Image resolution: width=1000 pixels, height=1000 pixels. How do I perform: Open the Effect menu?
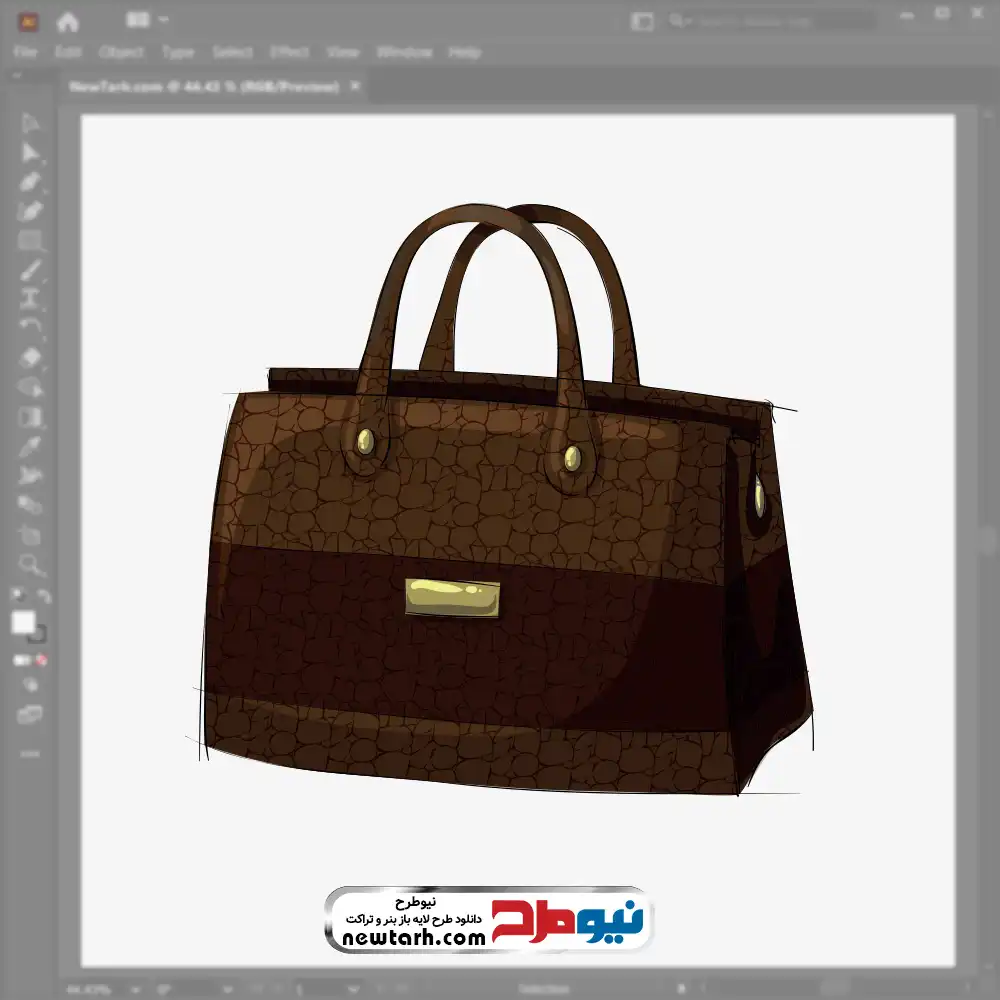(290, 52)
